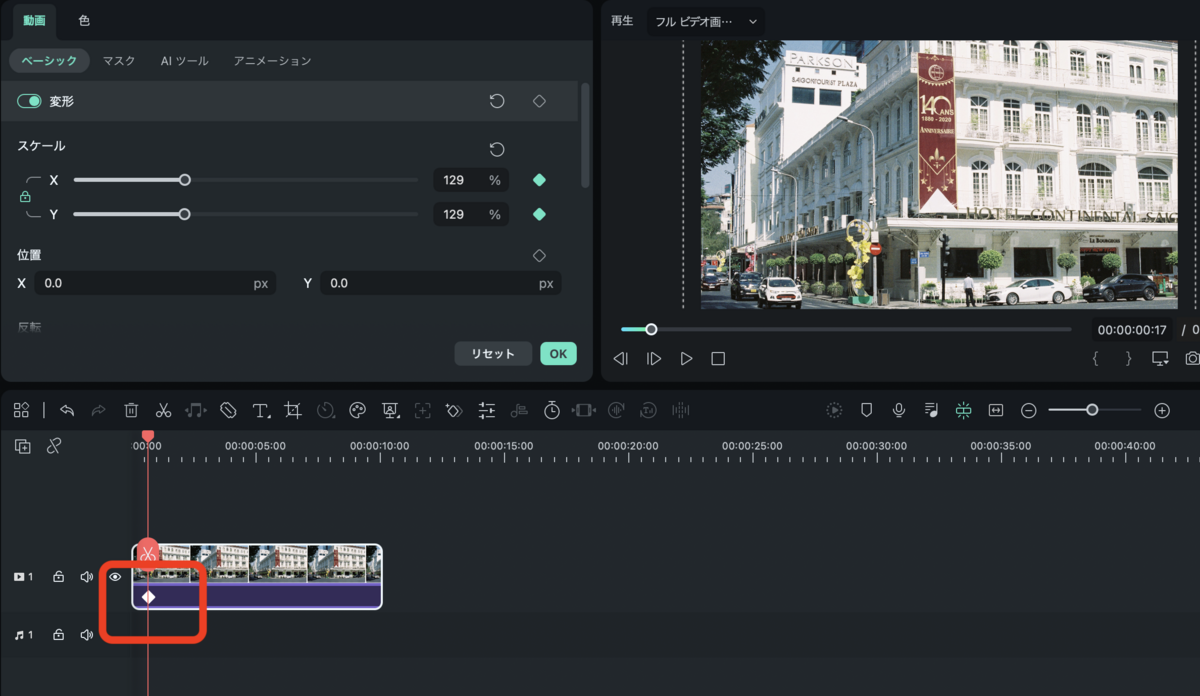Reset スケール with circular arrow icon
The height and width of the screenshot is (696, 1200).
496,149
